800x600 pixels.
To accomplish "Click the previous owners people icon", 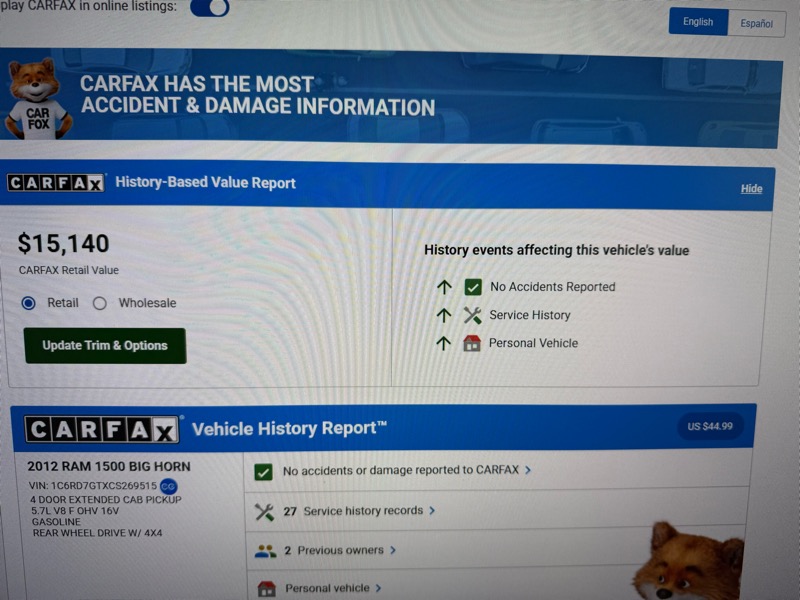I will pyautogui.click(x=265, y=550).
